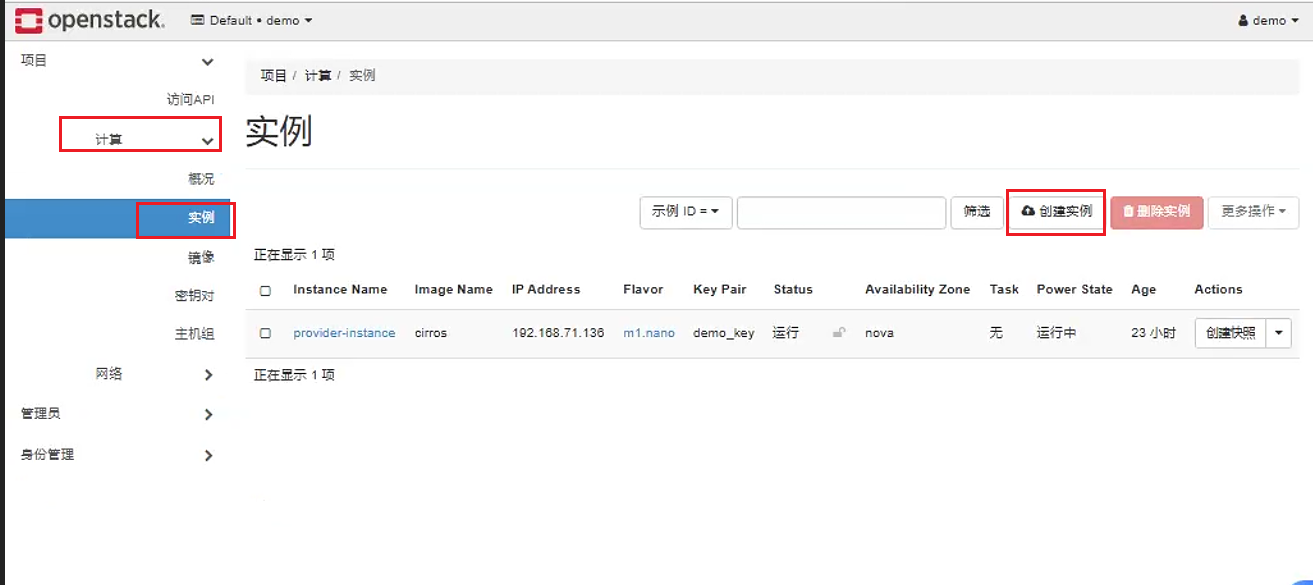Click the 创建实例 button
Screen dimensions: 1313x585
1056,212
